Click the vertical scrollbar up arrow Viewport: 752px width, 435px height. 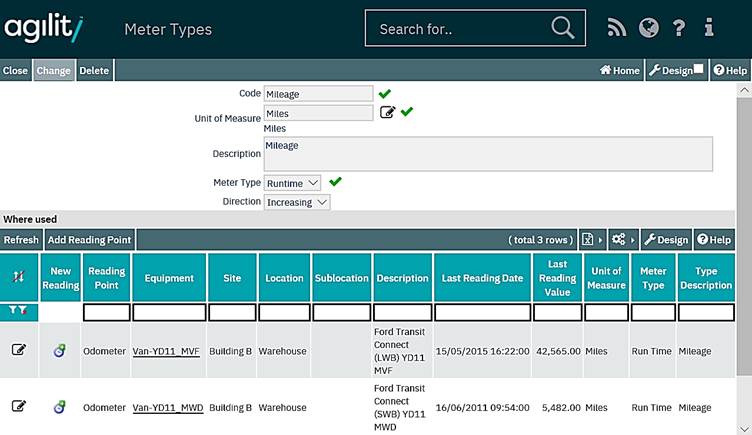click(744, 91)
